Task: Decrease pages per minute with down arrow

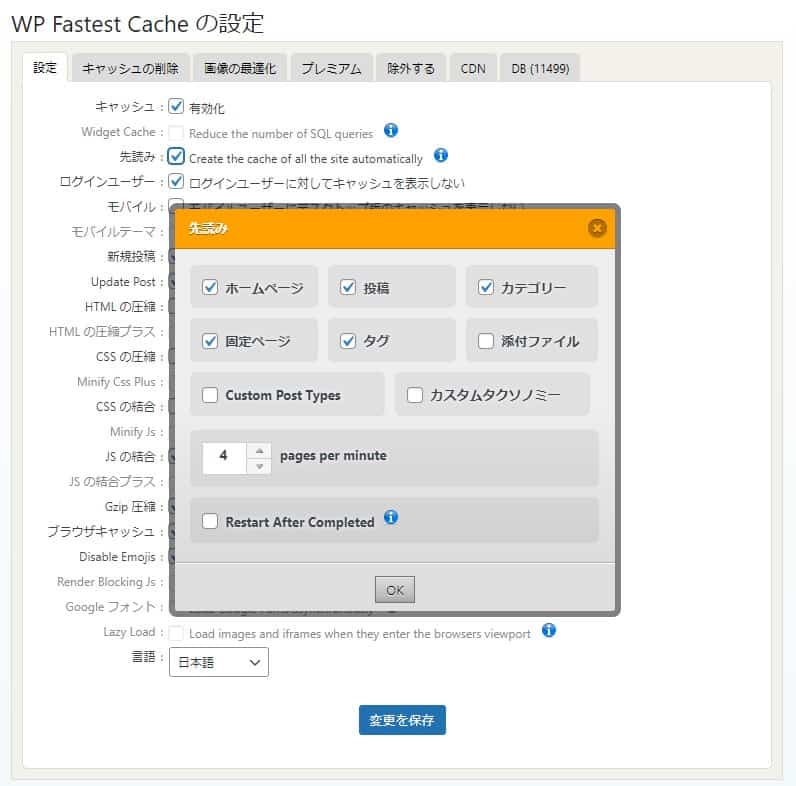Action: [x=258, y=466]
